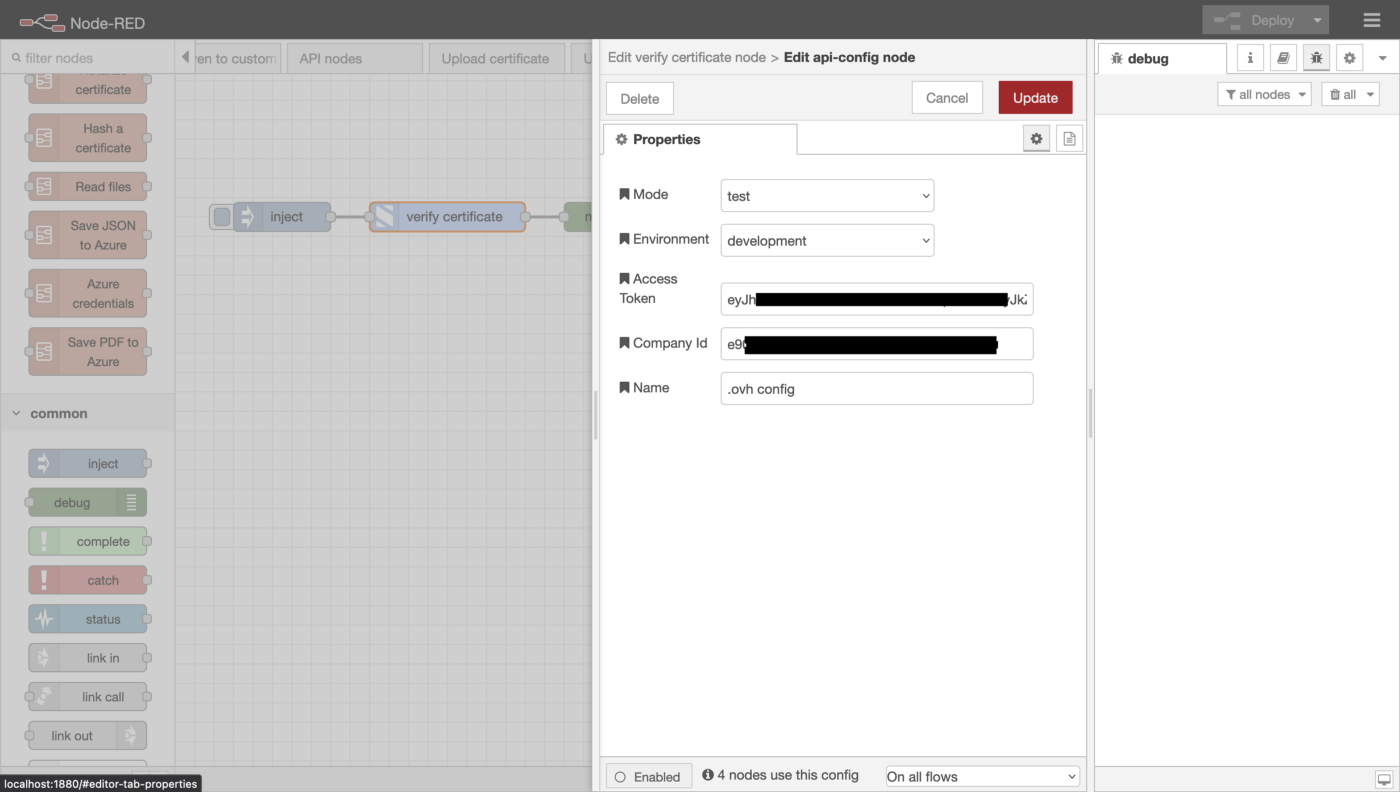Open the help book sidebar icon

point(1283,58)
